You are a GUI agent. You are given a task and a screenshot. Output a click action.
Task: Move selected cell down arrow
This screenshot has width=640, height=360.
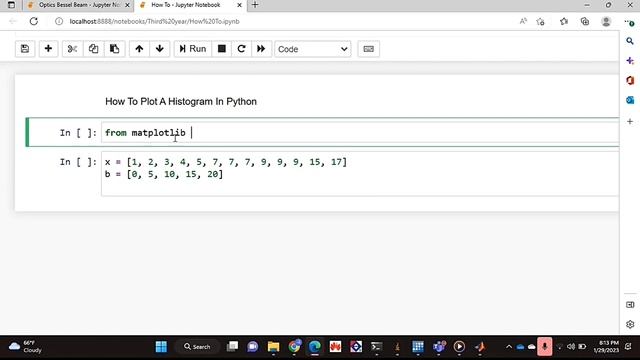(x=160, y=49)
